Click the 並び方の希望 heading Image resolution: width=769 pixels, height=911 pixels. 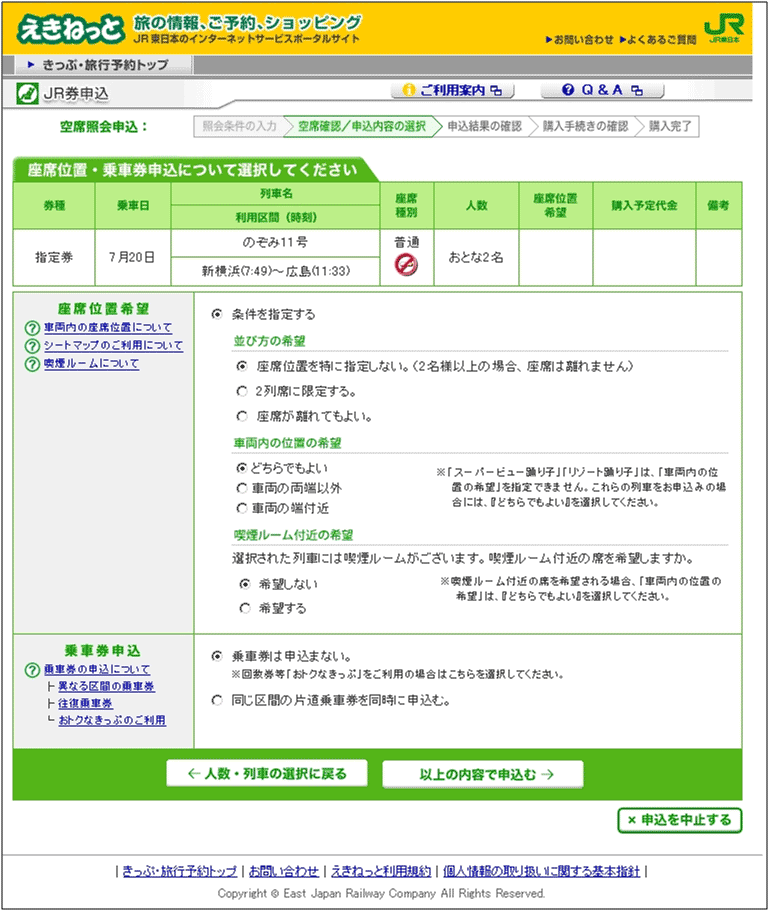tap(269, 341)
